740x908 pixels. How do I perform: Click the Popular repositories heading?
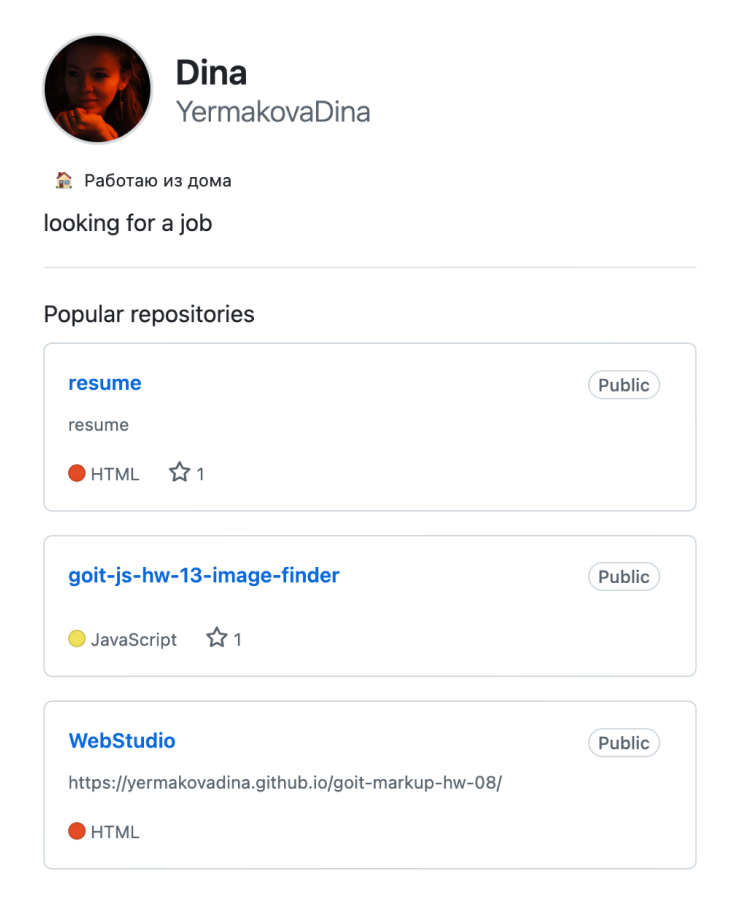pyautogui.click(x=149, y=314)
